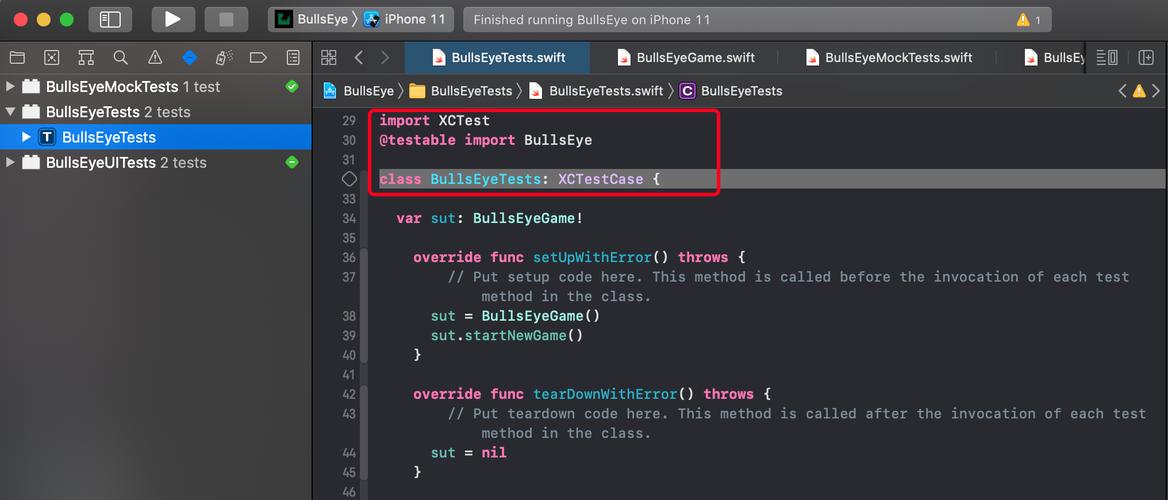Jump to next issue arrow
The height and width of the screenshot is (500, 1168).
tap(1156, 91)
